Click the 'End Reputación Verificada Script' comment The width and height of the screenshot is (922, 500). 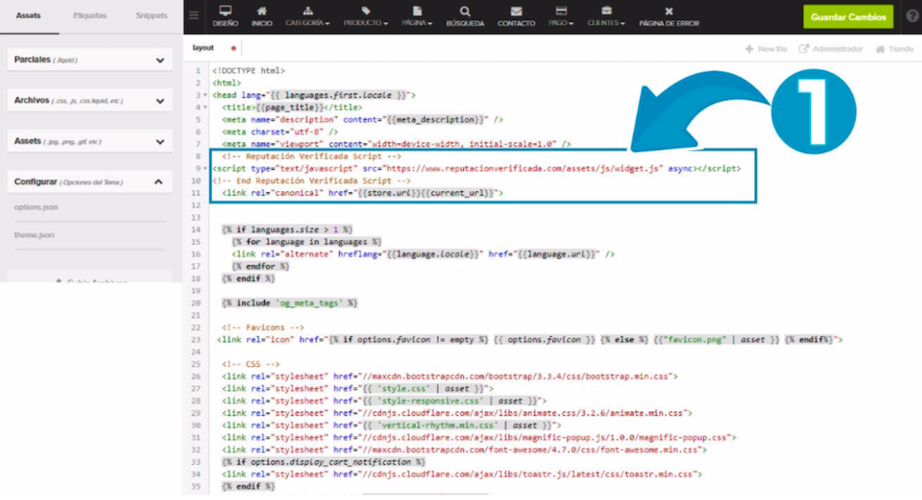tap(312, 181)
